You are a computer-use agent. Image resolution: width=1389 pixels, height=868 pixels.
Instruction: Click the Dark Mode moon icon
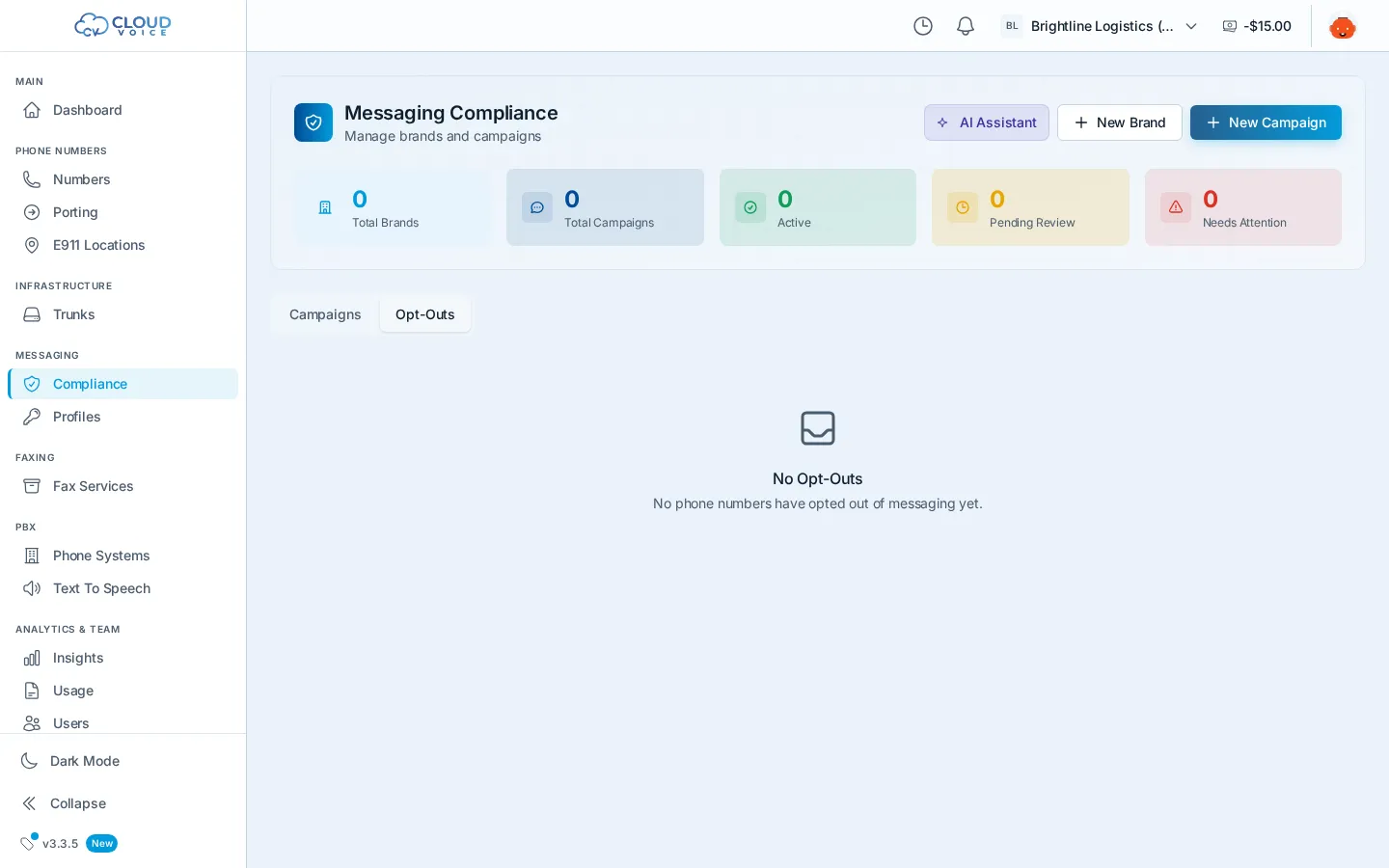30,761
